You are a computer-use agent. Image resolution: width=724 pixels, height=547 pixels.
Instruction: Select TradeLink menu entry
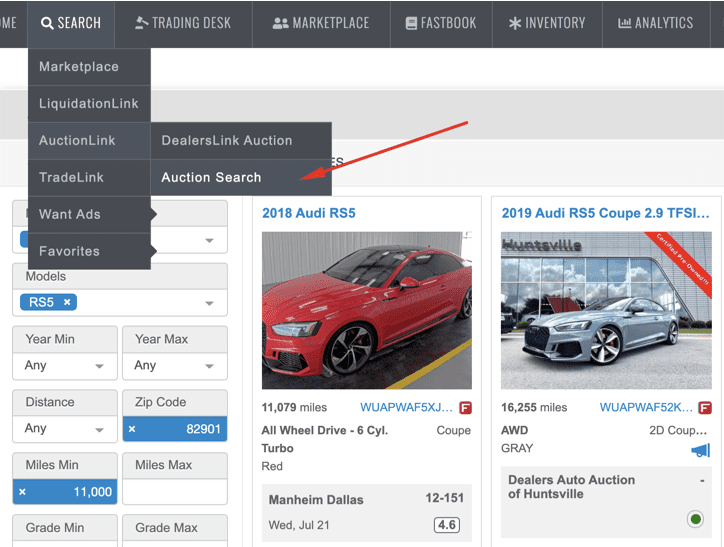point(90,177)
